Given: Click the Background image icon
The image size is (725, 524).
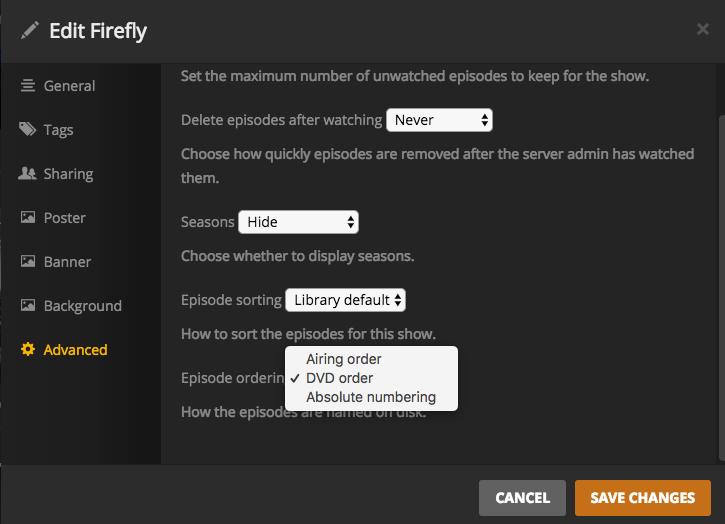Looking at the screenshot, I should [28, 306].
